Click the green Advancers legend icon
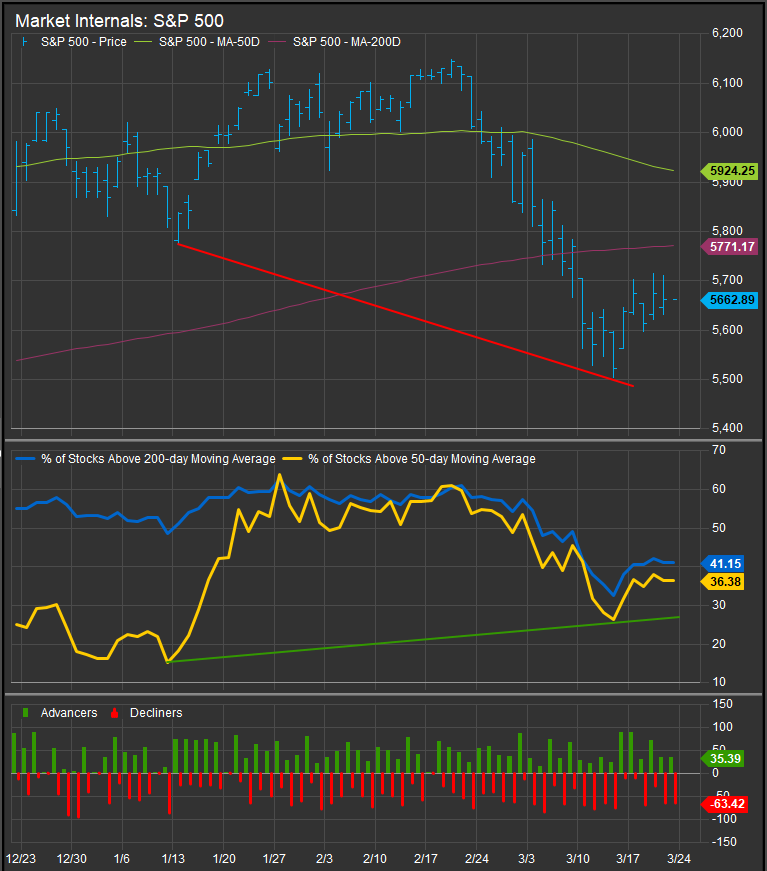Viewport: 767px width, 871px height. click(x=26, y=713)
